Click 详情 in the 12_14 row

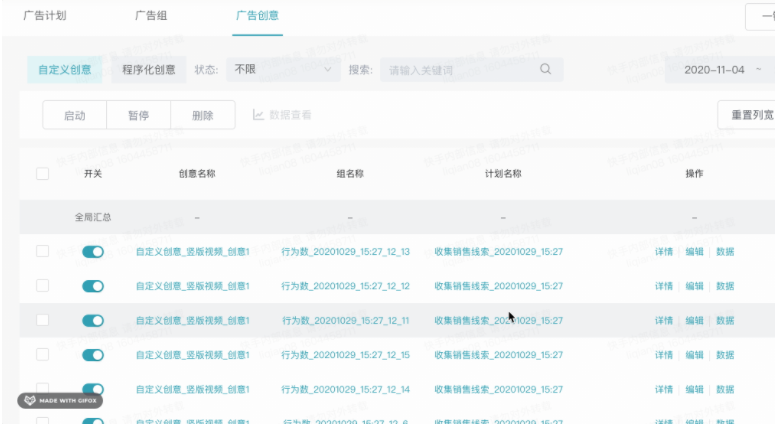[664, 389]
